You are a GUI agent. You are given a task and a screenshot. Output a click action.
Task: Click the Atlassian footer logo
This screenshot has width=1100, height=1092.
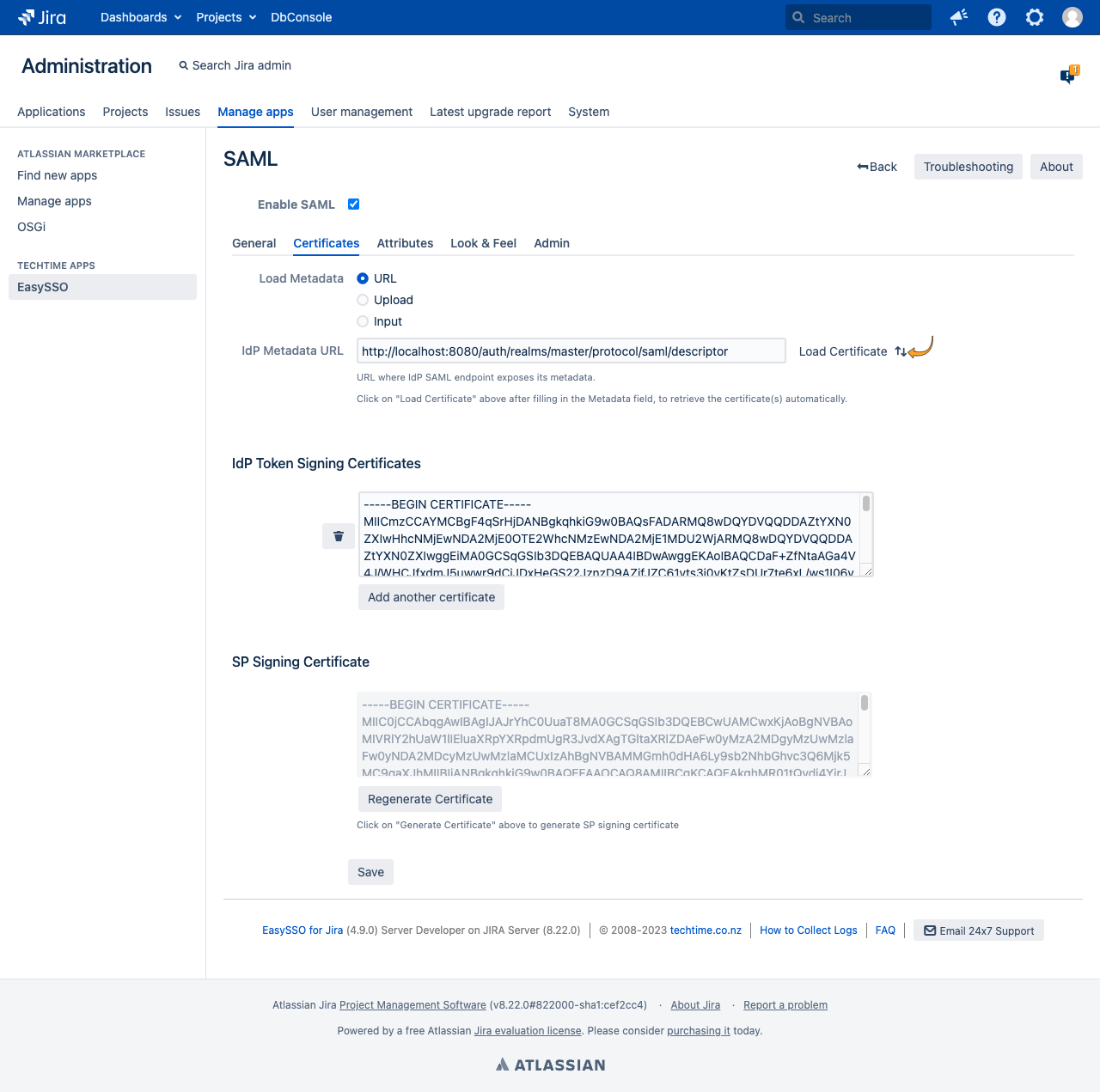pos(551,1065)
